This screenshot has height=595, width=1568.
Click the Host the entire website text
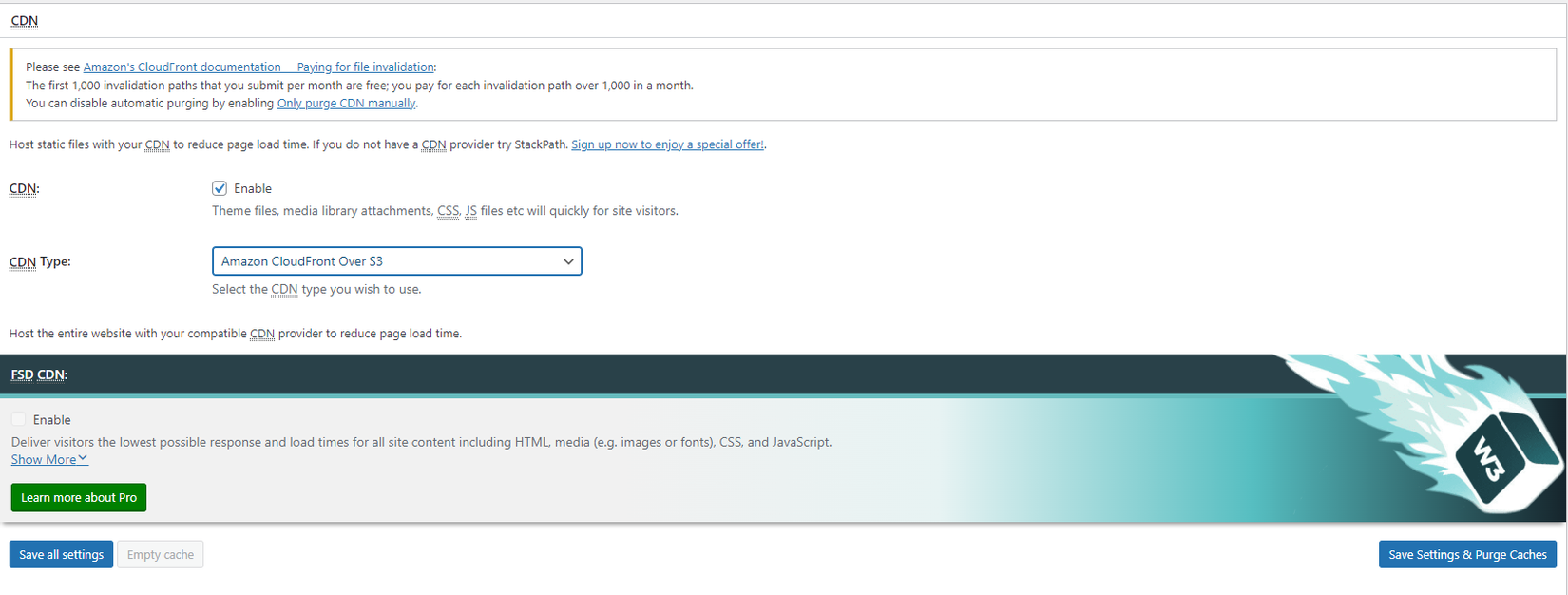[x=236, y=334]
